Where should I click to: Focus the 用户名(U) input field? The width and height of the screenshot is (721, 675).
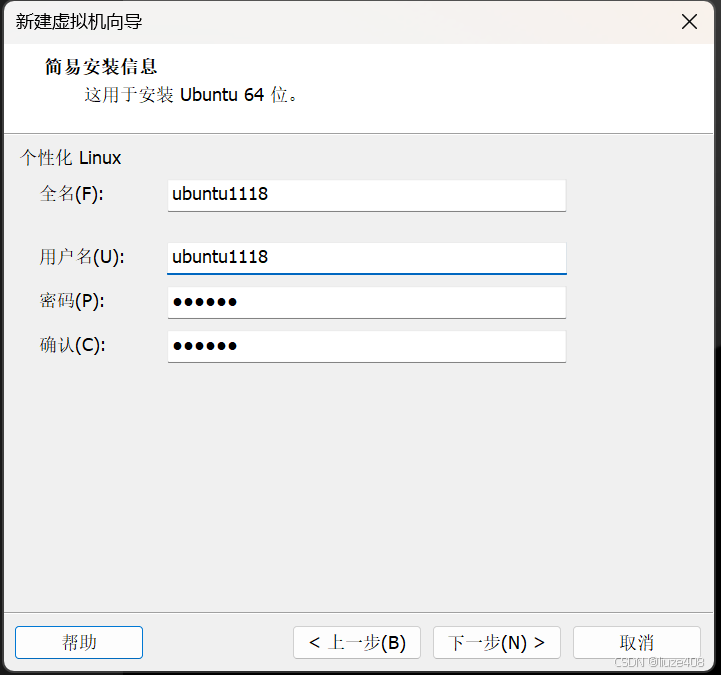[x=366, y=258]
